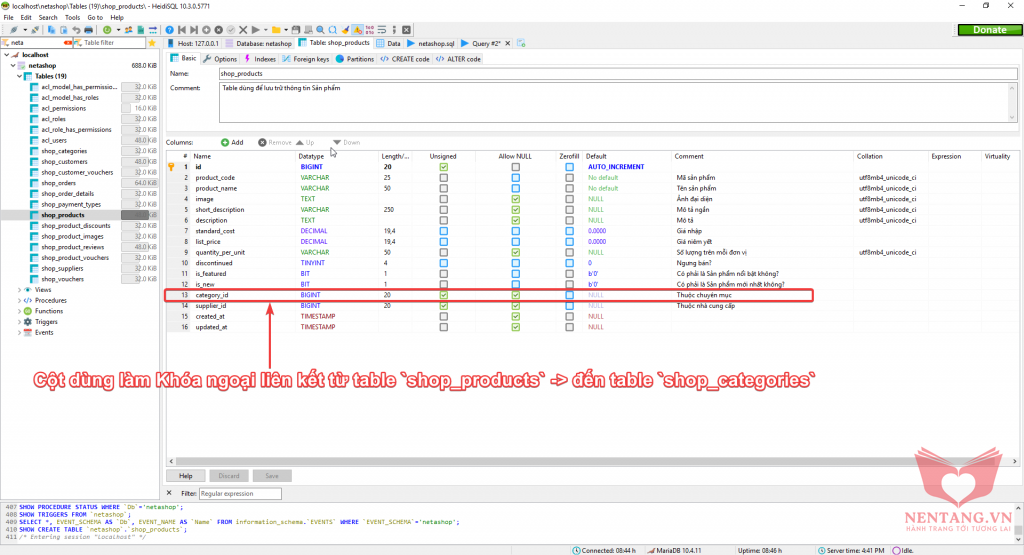Click the magnifier find text icon
Viewport: 1024px width, 555px height.
tap(321, 29)
